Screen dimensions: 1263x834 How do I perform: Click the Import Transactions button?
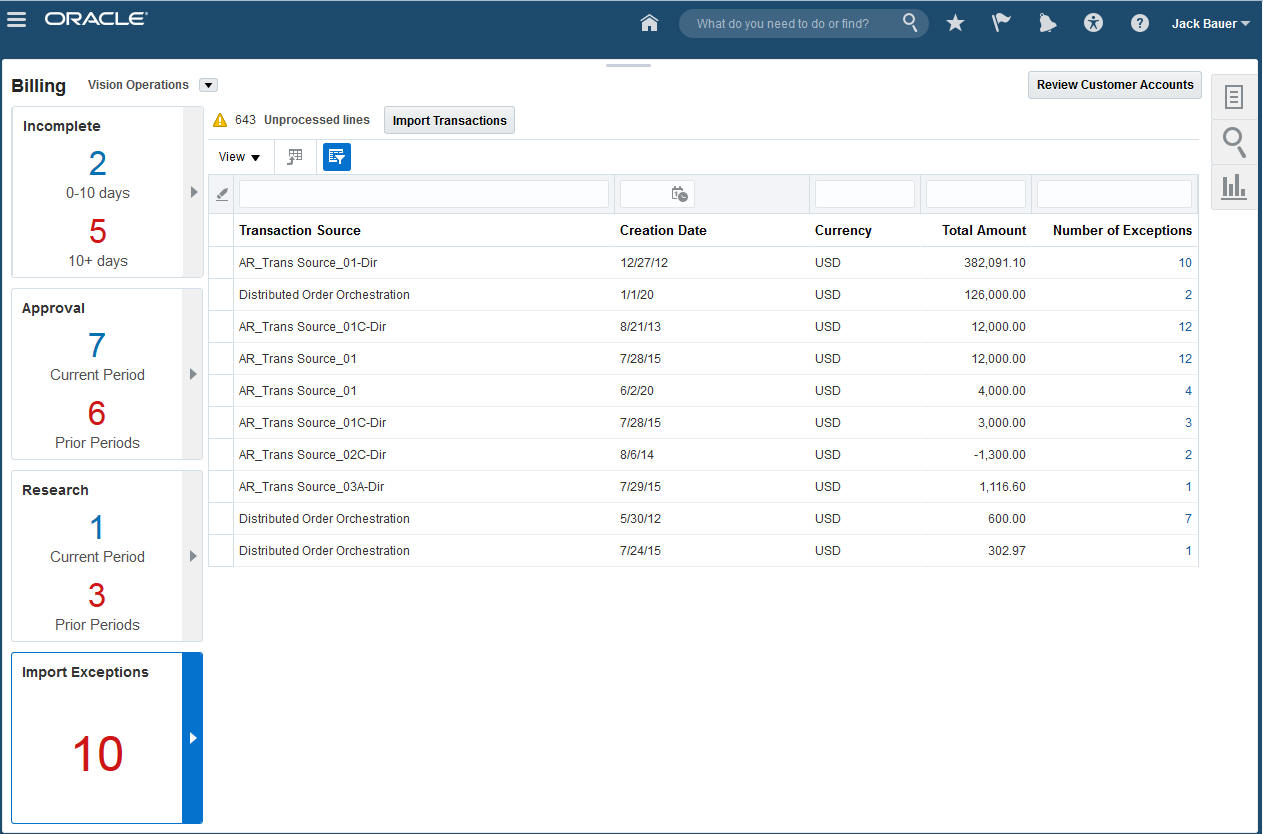(x=449, y=121)
